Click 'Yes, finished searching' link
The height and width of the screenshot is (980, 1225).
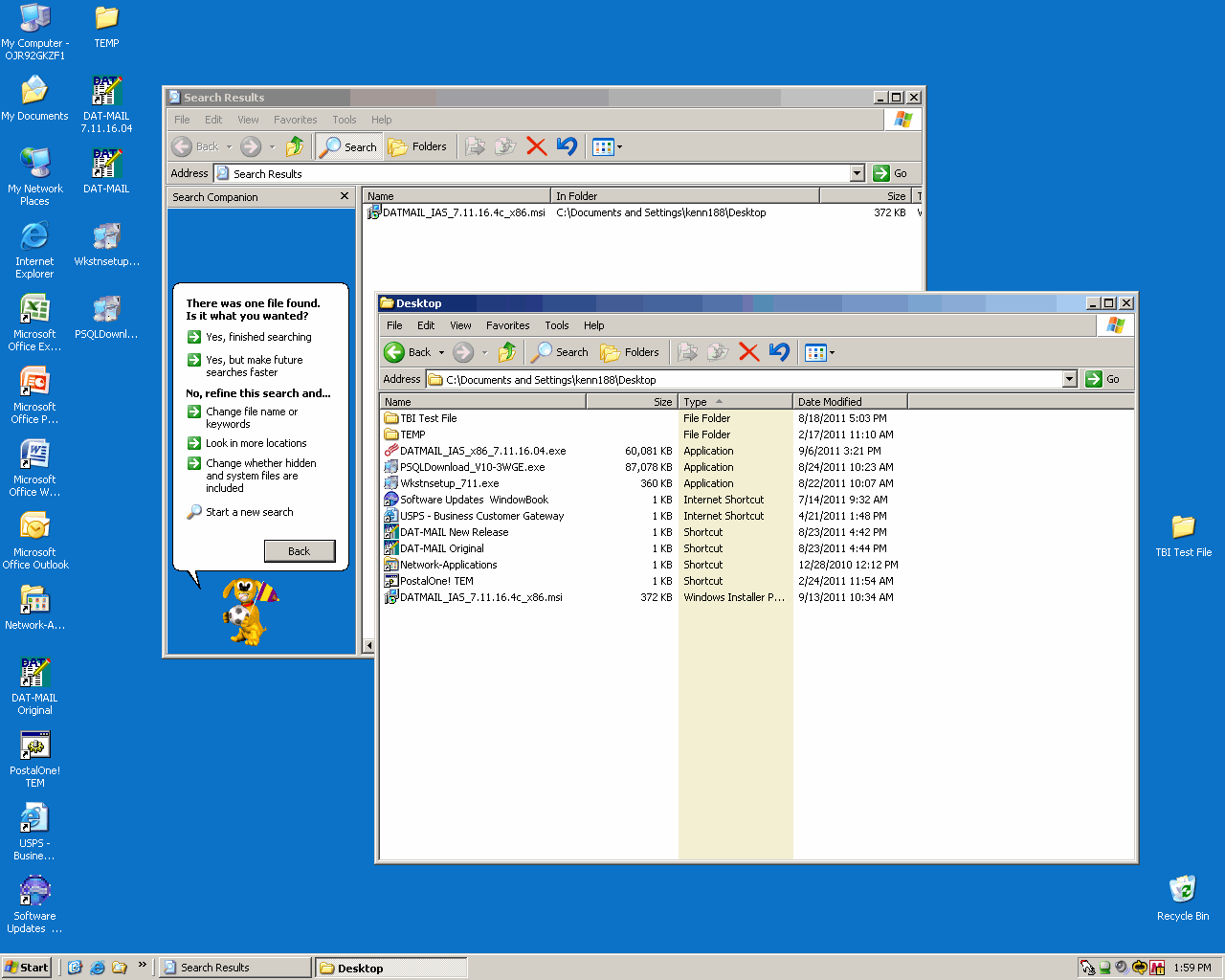coord(258,337)
